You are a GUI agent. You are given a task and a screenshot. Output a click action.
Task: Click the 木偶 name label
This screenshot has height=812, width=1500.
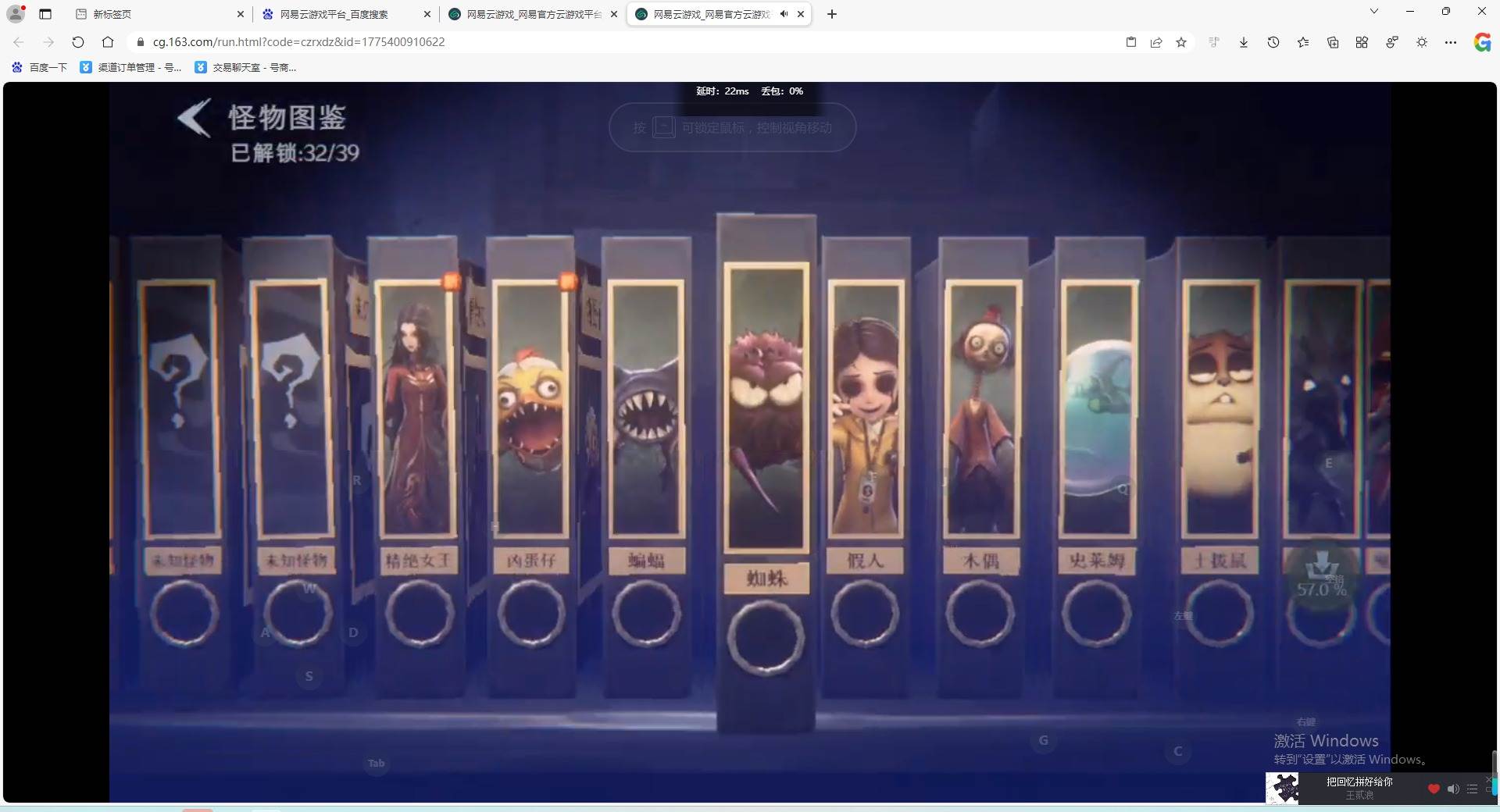click(981, 560)
